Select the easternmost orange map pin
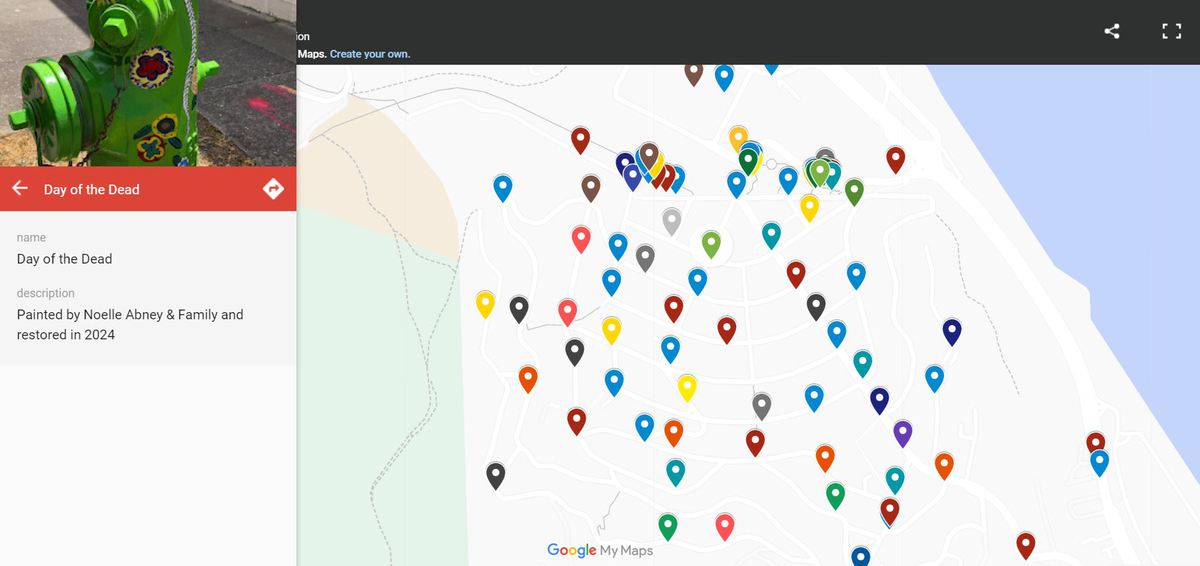The image size is (1200, 566). 944,464
